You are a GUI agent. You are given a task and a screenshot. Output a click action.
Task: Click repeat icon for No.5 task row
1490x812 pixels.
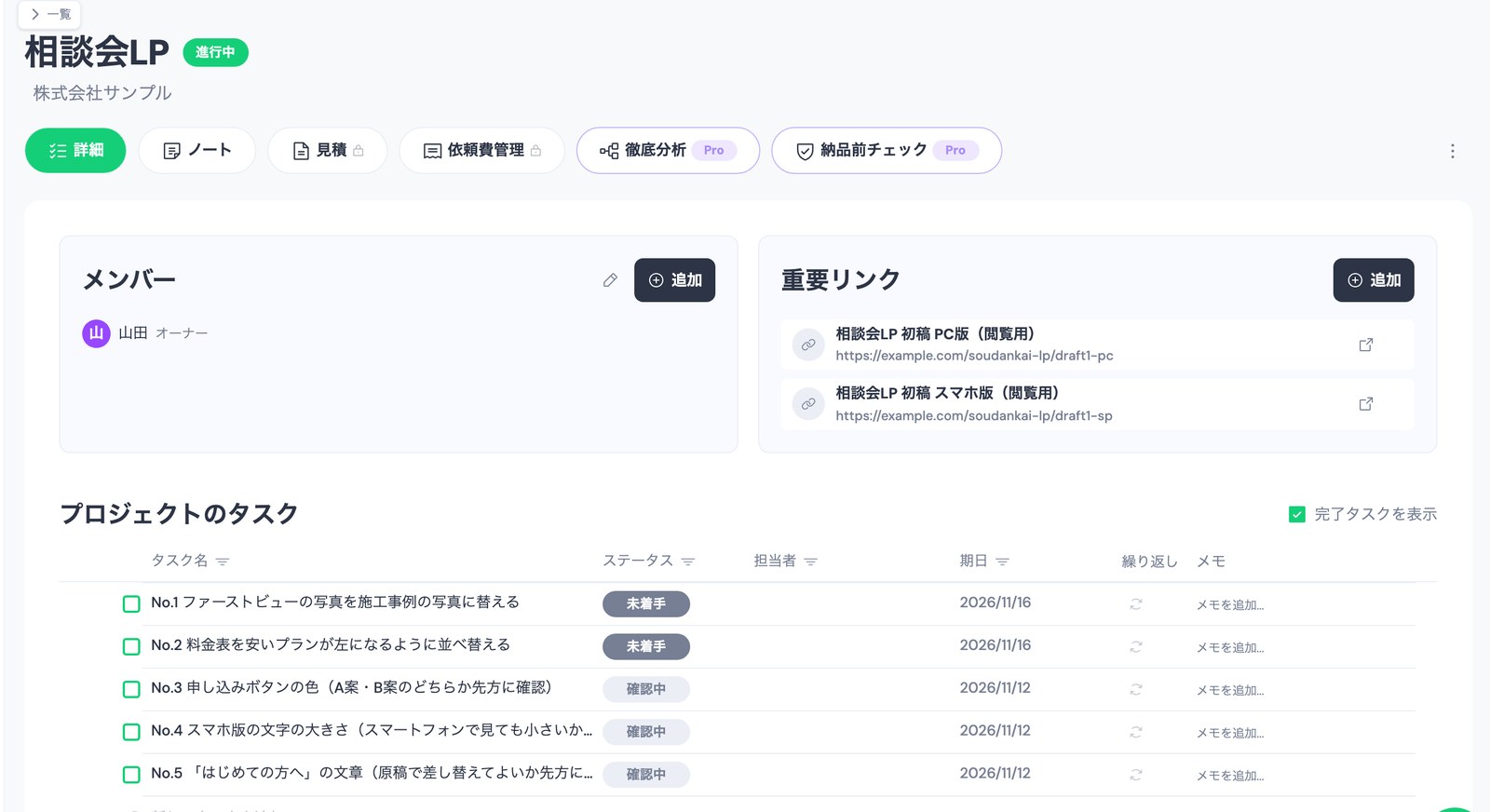pos(1136,775)
